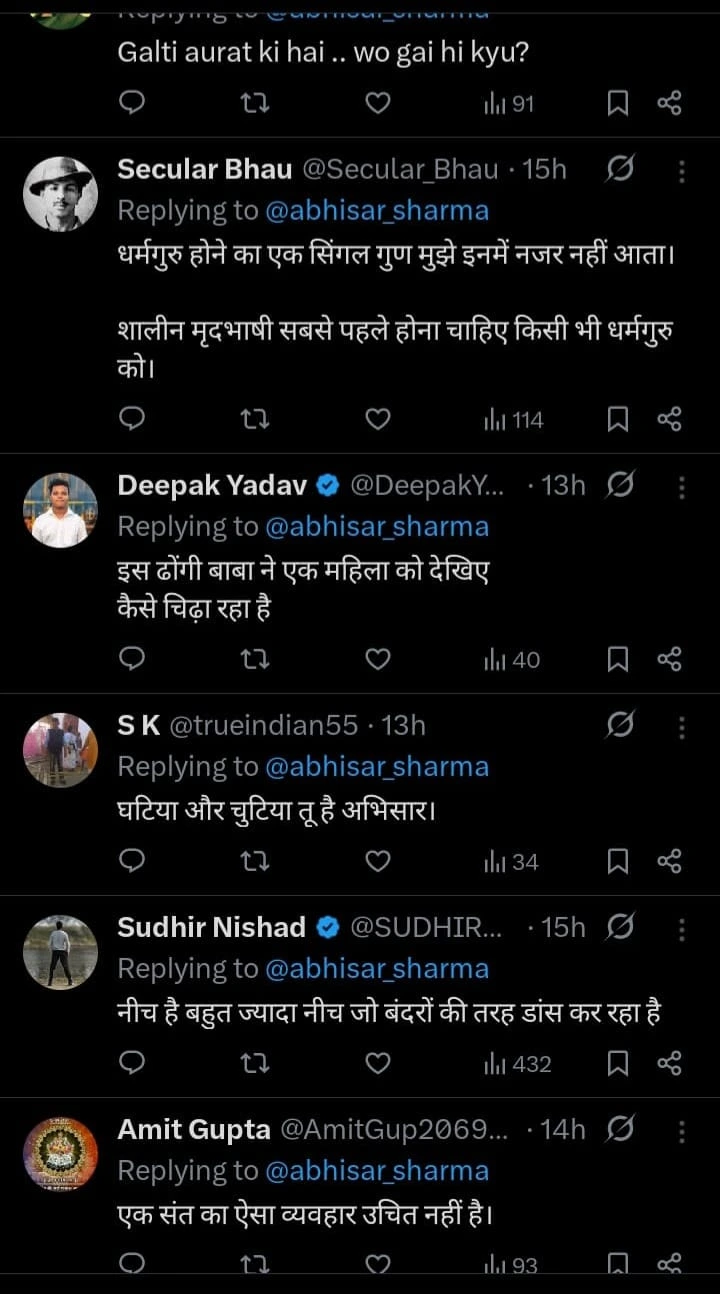View analytics for 432 views tweet

point(517,1064)
